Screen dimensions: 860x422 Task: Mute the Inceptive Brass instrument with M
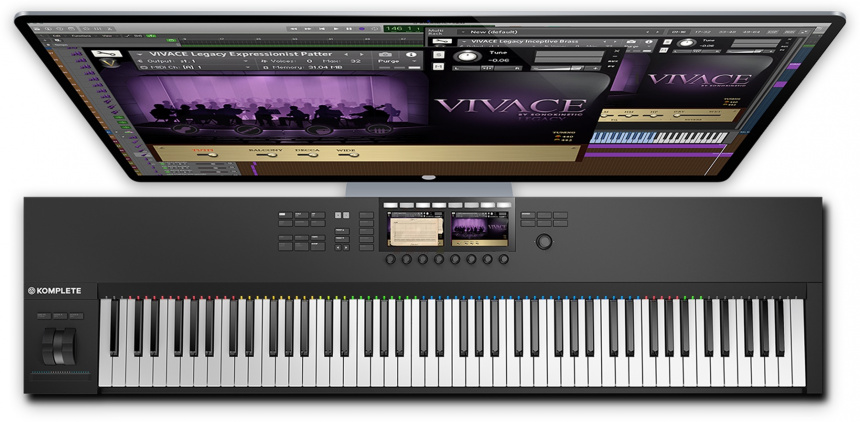pyautogui.click(x=664, y=50)
